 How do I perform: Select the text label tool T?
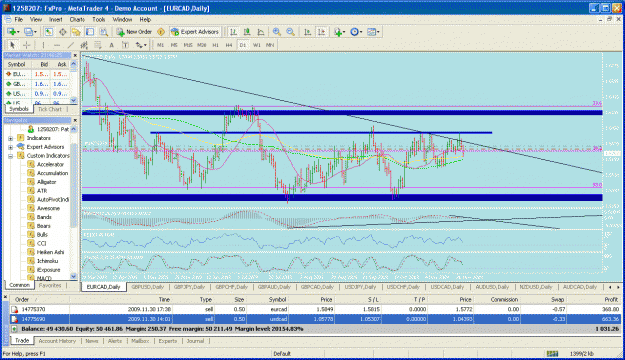pyautogui.click(x=125, y=45)
